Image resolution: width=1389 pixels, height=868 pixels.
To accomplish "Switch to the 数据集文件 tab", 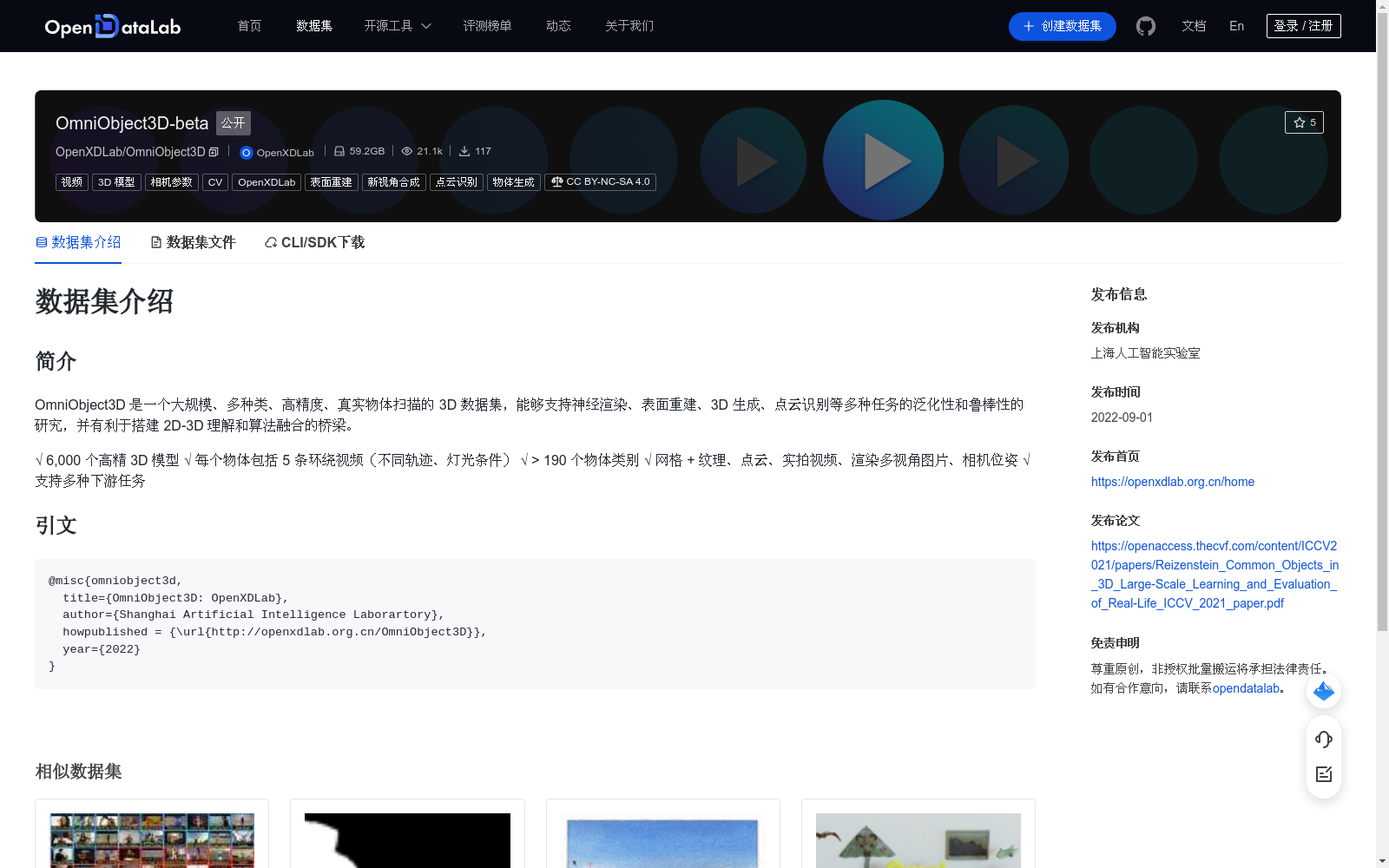I will [193, 243].
